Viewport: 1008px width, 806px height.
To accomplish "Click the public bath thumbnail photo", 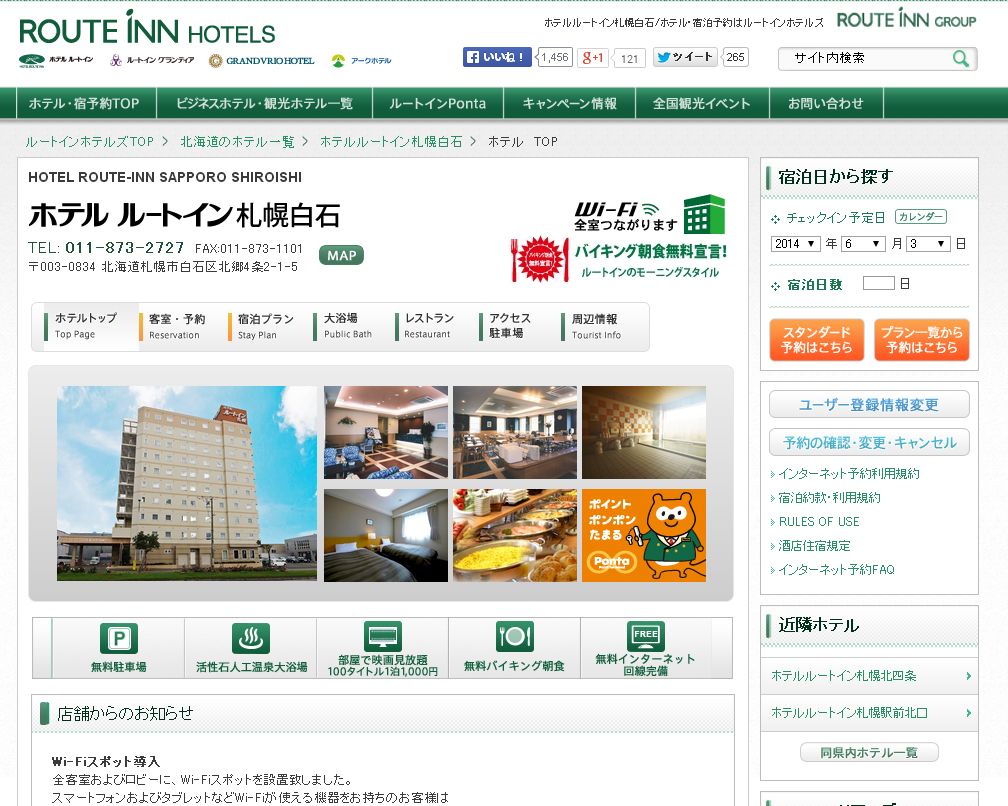I will coord(644,433).
